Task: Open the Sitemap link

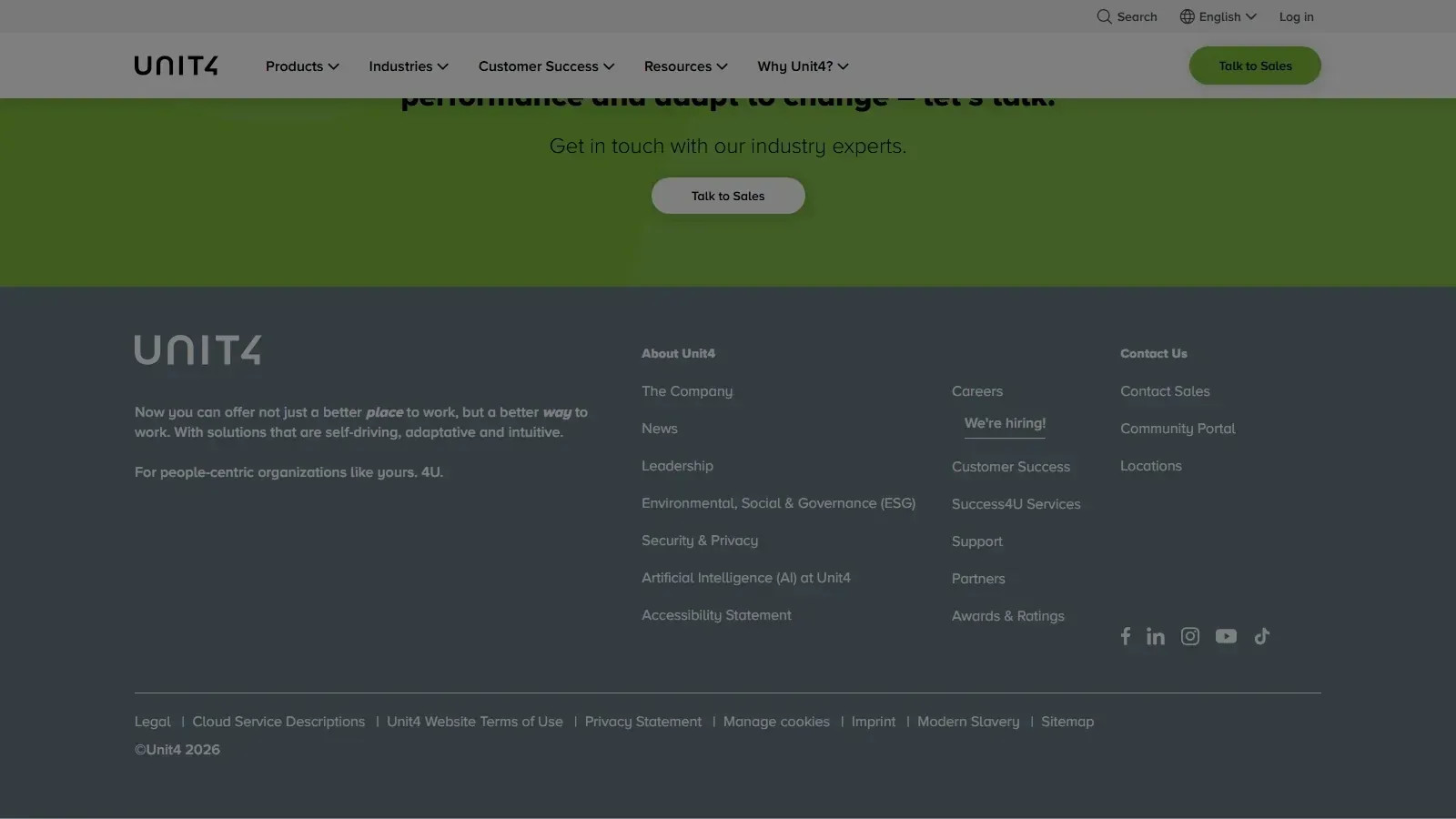Action: [1067, 722]
